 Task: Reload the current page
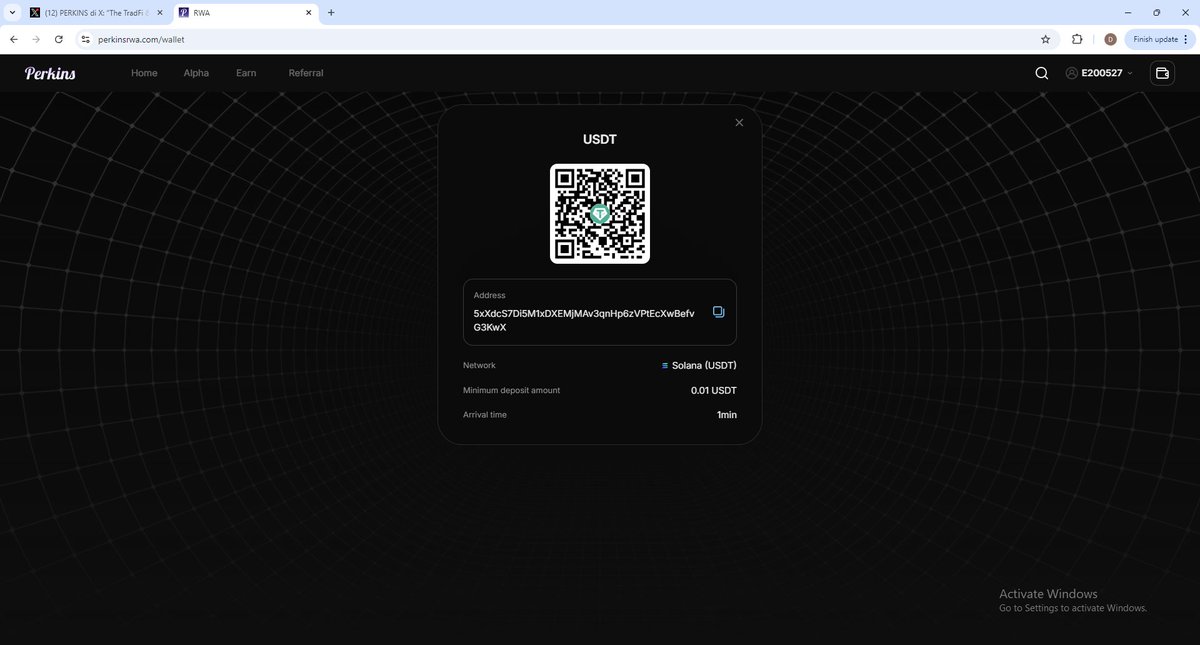click(59, 39)
